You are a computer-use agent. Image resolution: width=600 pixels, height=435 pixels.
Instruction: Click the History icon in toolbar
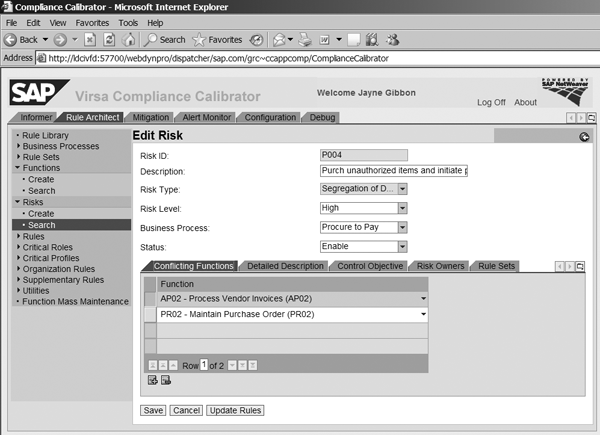pos(256,40)
